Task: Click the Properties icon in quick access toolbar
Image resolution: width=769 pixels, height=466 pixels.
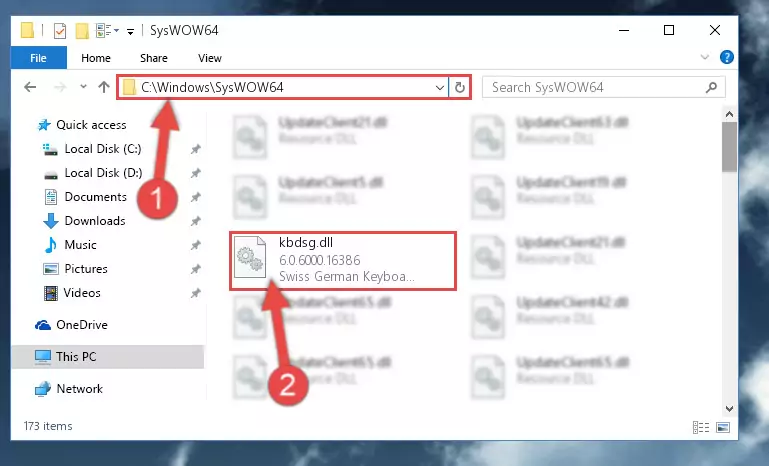Action: [59, 30]
